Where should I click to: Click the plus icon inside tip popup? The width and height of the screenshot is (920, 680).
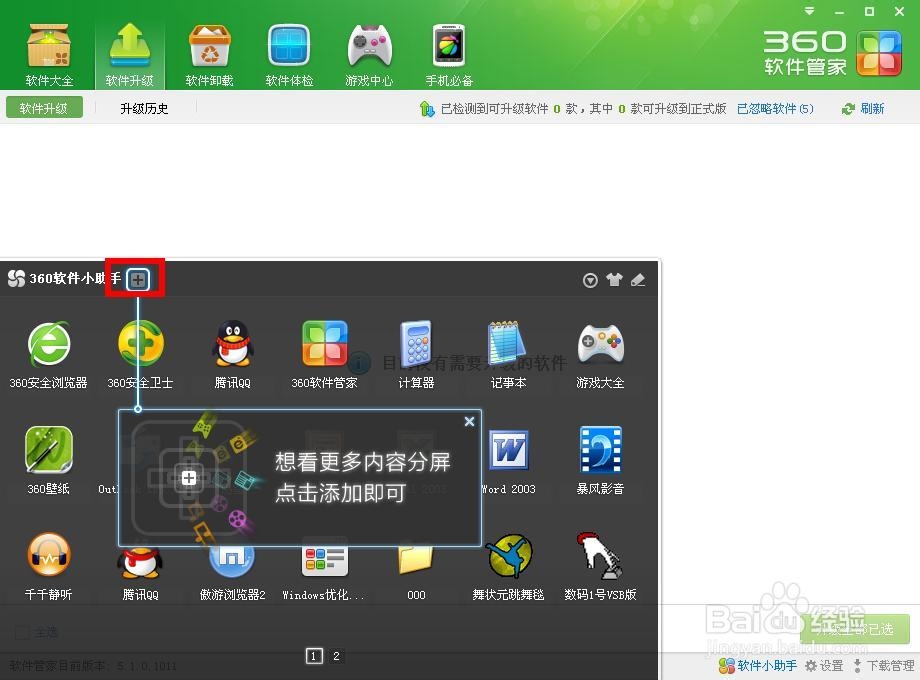coord(189,478)
